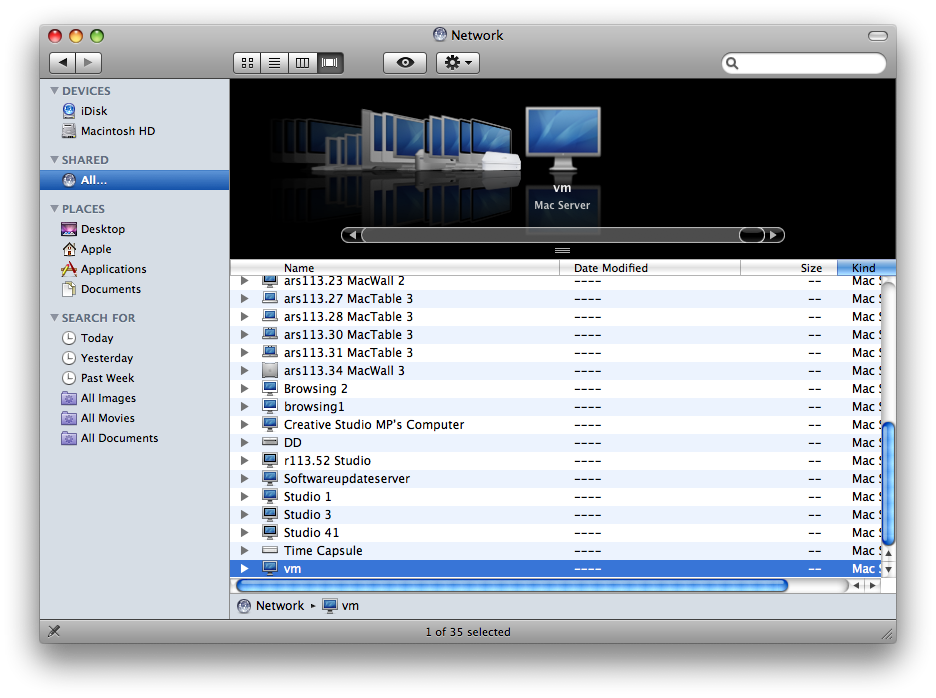Sort by the Kind column
The width and height of the screenshot is (936, 698).
[x=866, y=267]
